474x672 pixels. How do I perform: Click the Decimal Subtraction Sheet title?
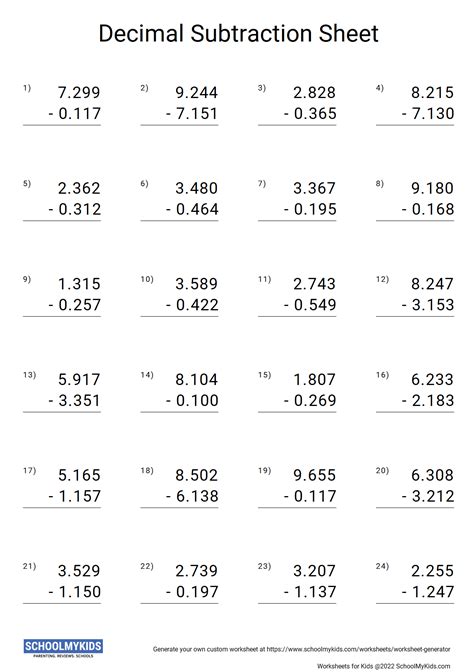[x=238, y=33]
